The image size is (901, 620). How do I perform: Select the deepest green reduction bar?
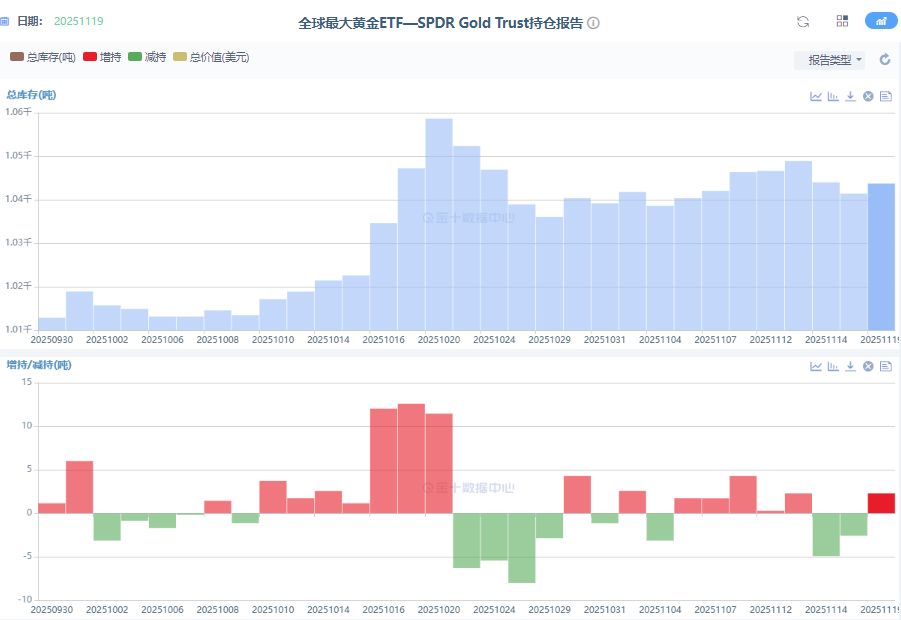tap(522, 548)
